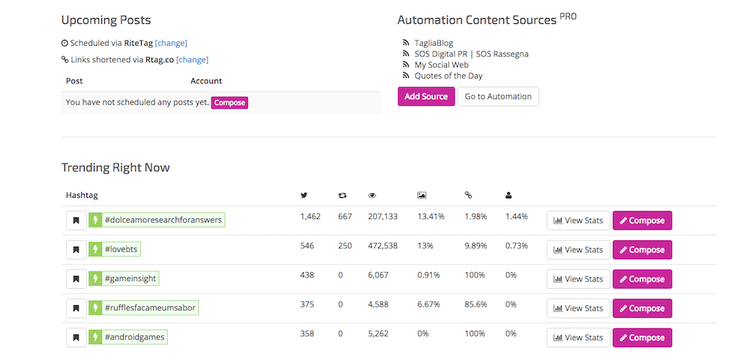Click the retweets column header icon
Viewport: 750px width, 360px height.
tap(342, 195)
